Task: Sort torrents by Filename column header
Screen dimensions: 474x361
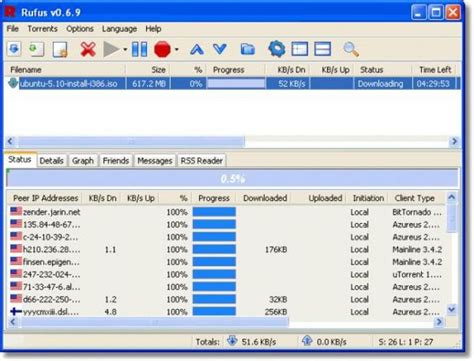Action: [65, 70]
